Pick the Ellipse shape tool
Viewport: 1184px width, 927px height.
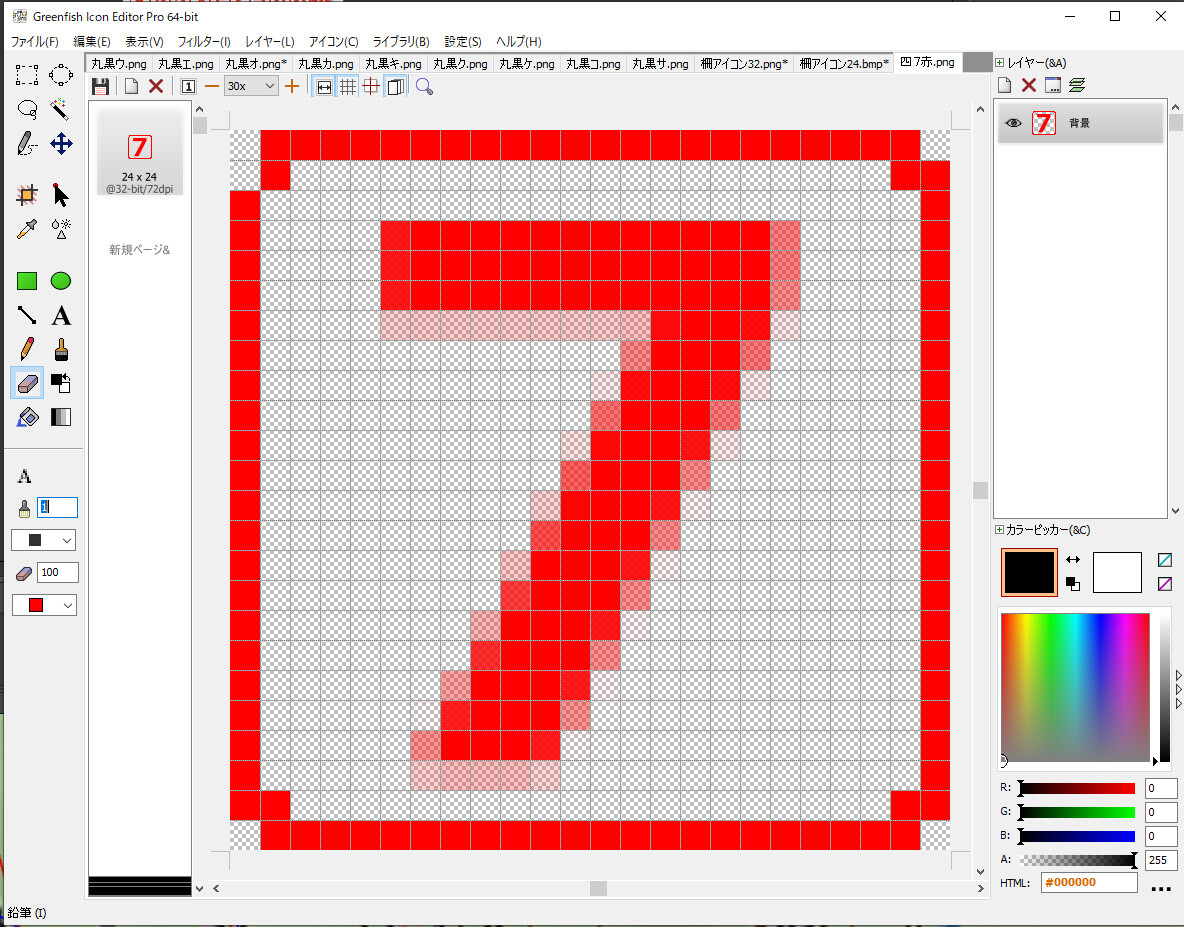coord(61,282)
